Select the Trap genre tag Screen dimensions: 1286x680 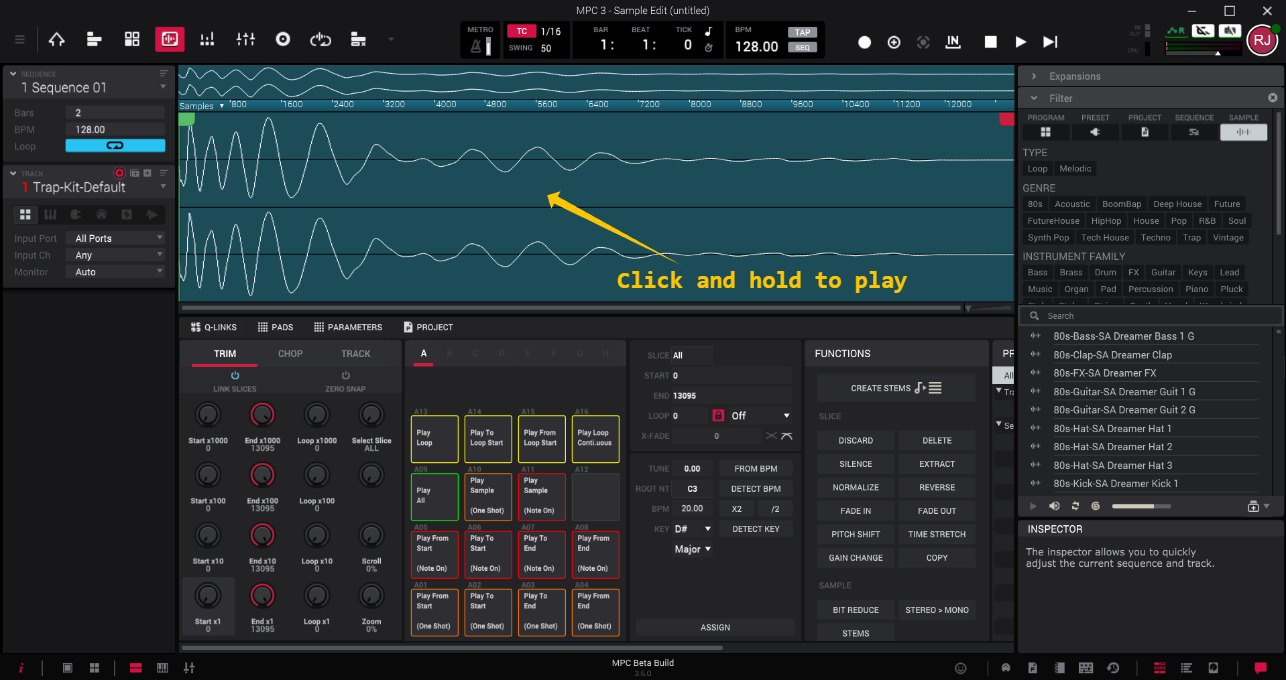1192,237
